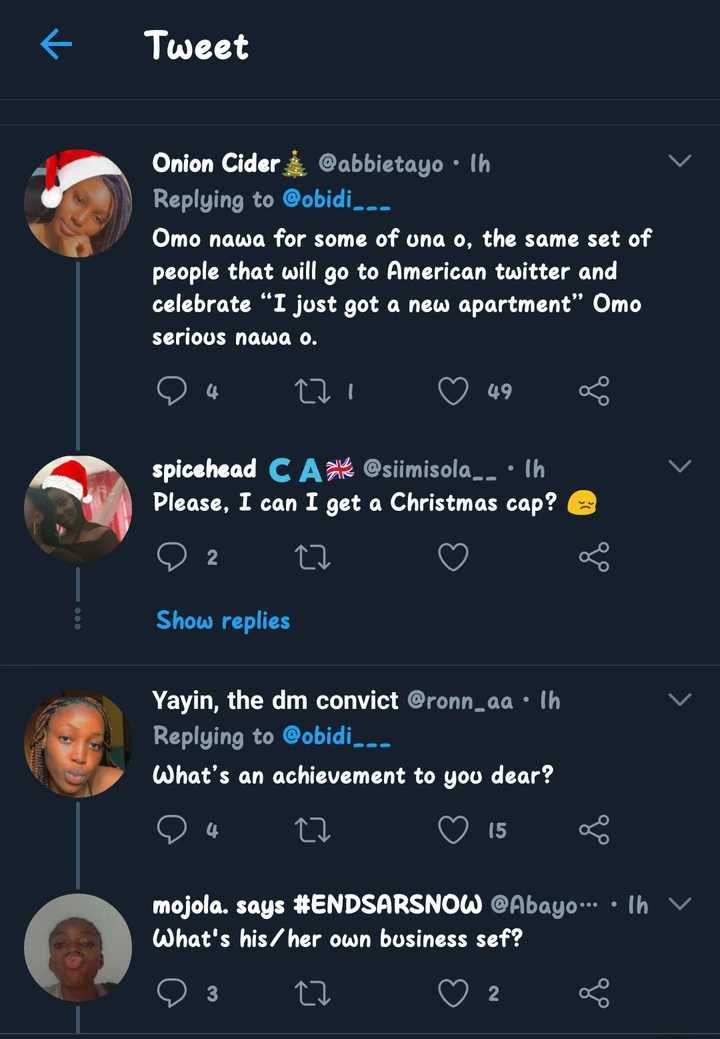The height and width of the screenshot is (1039, 720).
Task: Share the tweet by Yayin
Action: pyautogui.click(x=594, y=829)
